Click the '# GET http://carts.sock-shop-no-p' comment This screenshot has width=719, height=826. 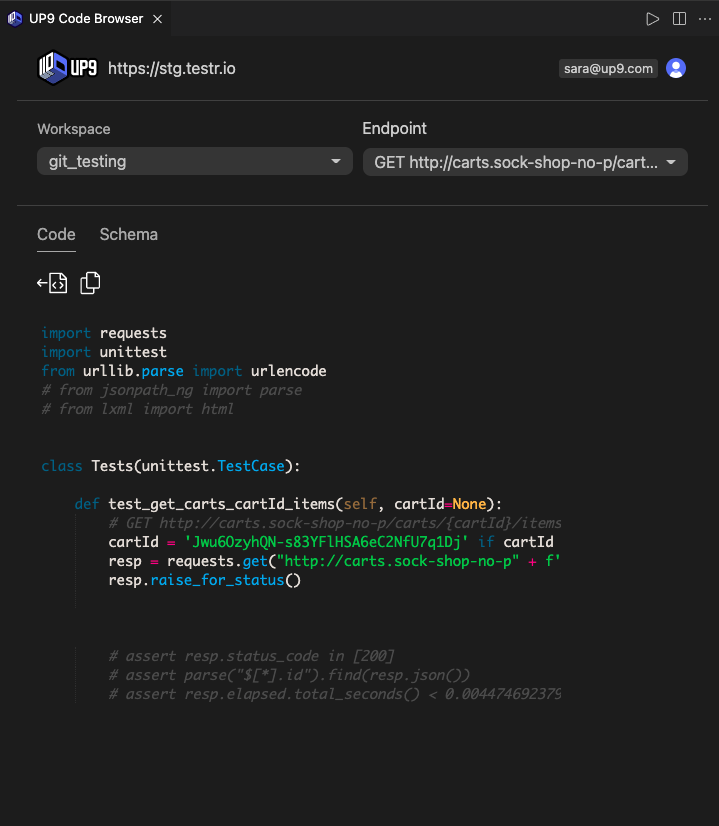pyautogui.click(x=334, y=523)
